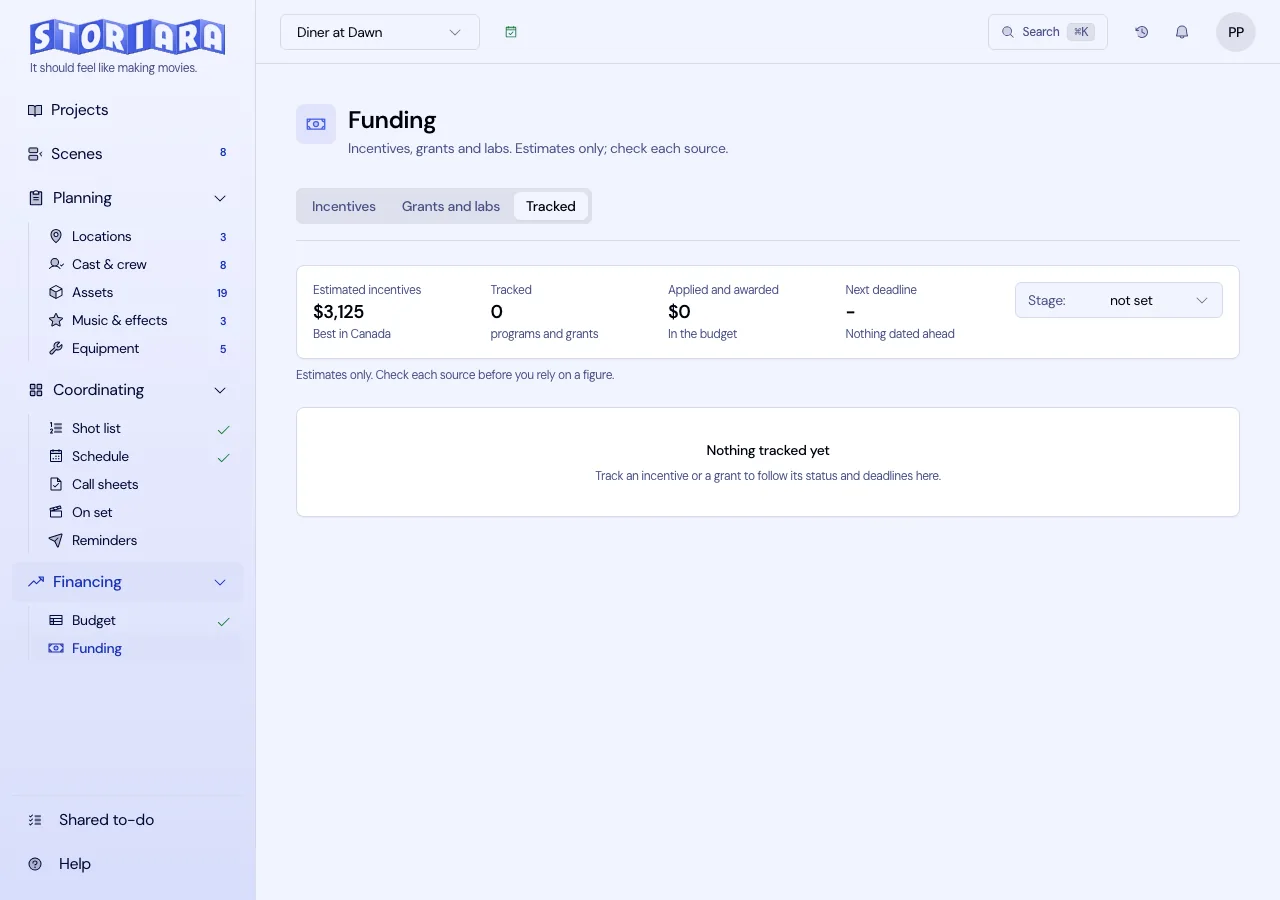The height and width of the screenshot is (900, 1280).
Task: Click the On set clapperboard icon
Action: coord(56,512)
